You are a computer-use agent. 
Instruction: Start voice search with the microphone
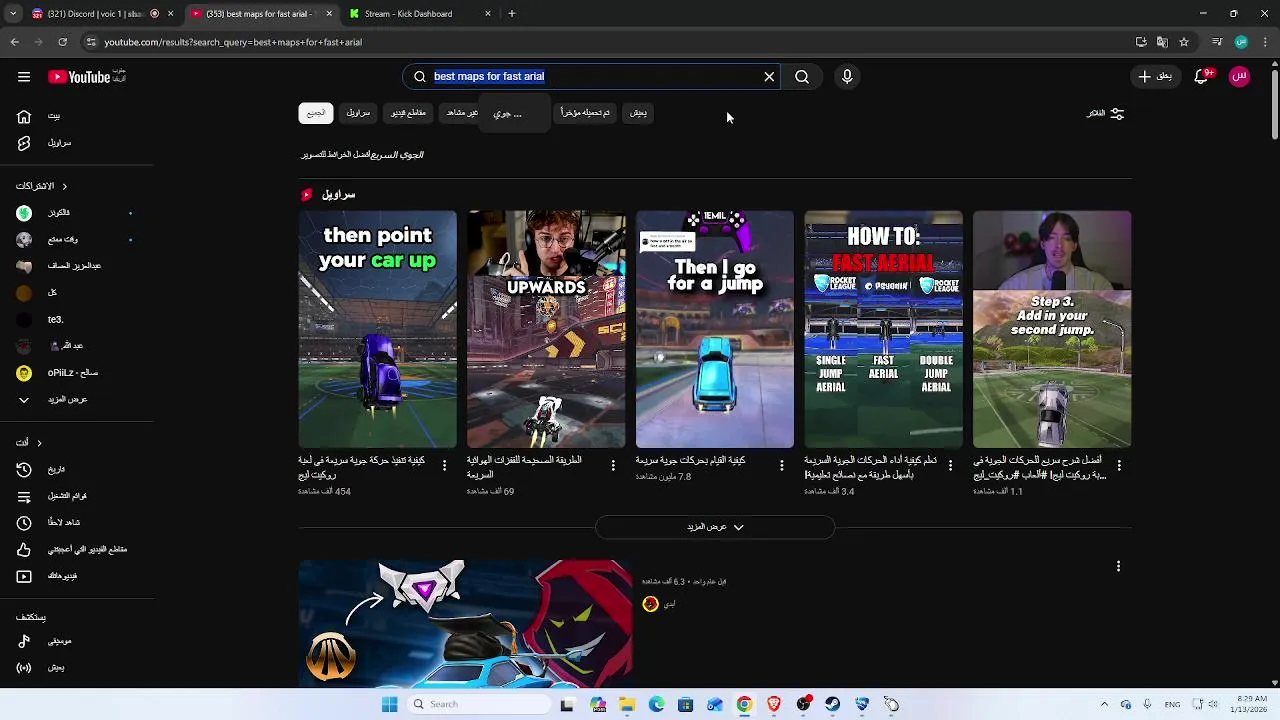[847, 77]
